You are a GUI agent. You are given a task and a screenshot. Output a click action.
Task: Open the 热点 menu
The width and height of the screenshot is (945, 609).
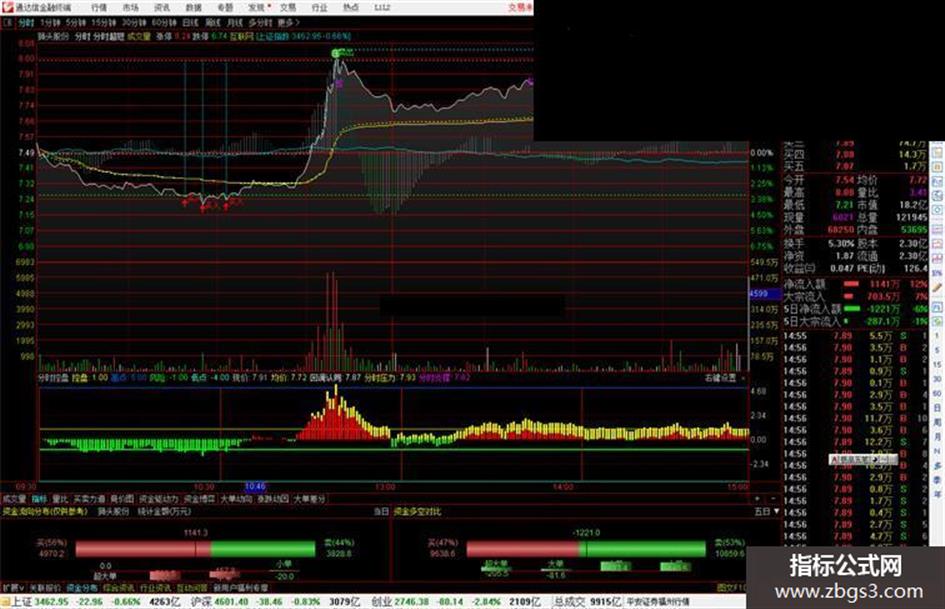point(350,8)
